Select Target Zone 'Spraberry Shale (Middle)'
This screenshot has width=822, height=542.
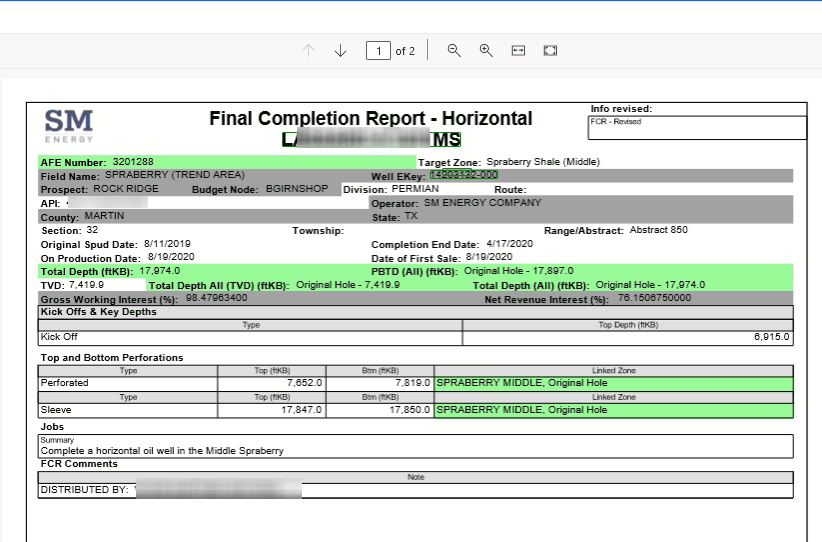543,162
